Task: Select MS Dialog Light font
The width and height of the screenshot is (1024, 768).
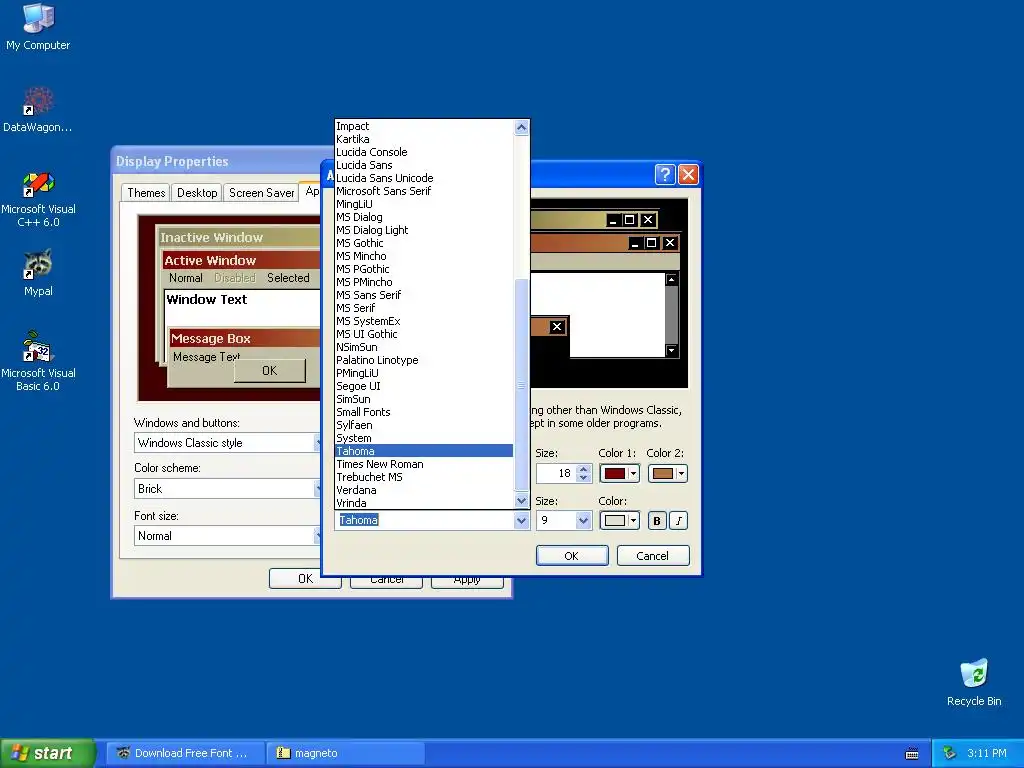Action: (x=424, y=230)
